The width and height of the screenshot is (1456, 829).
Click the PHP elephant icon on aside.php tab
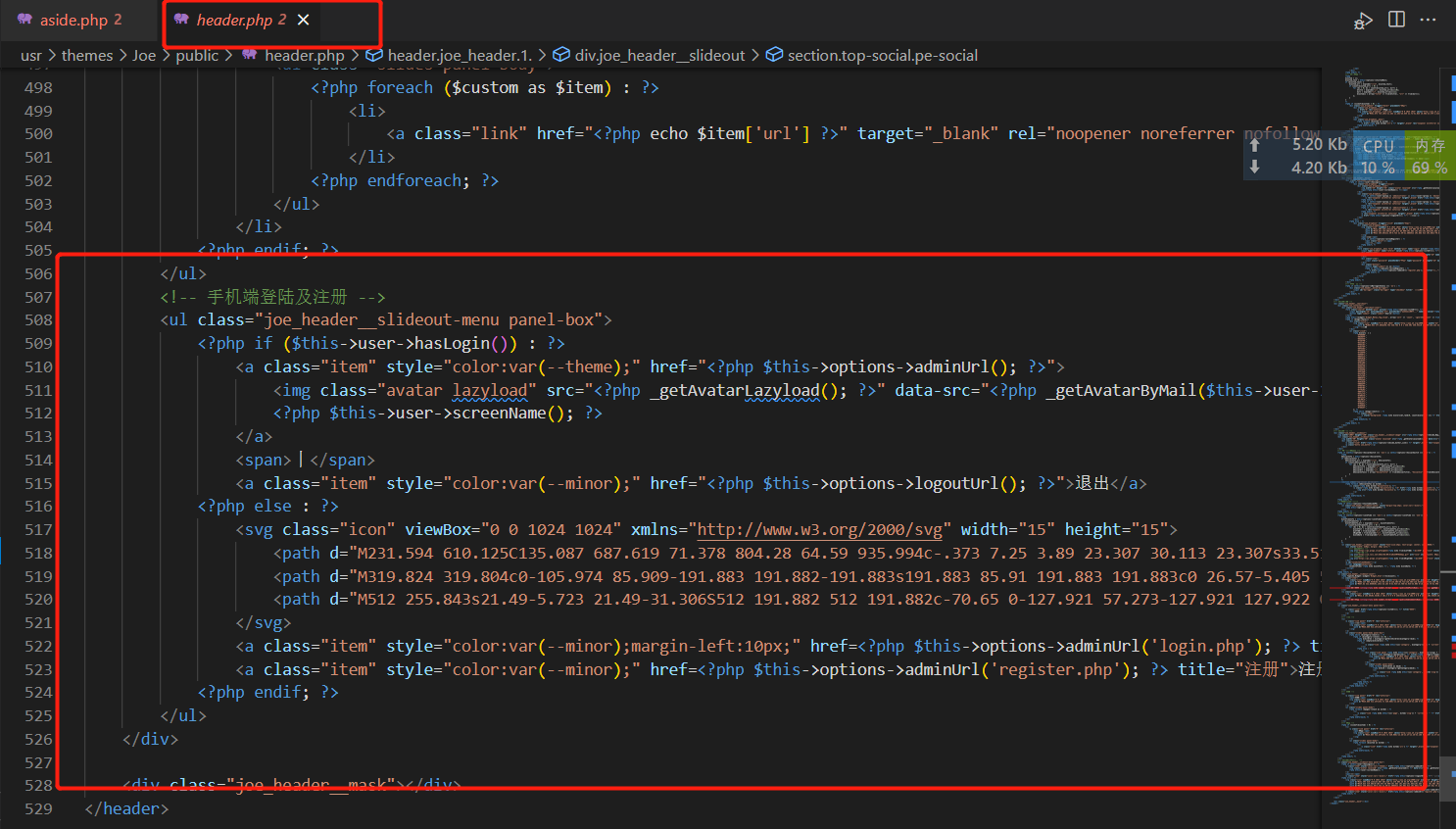(x=24, y=20)
